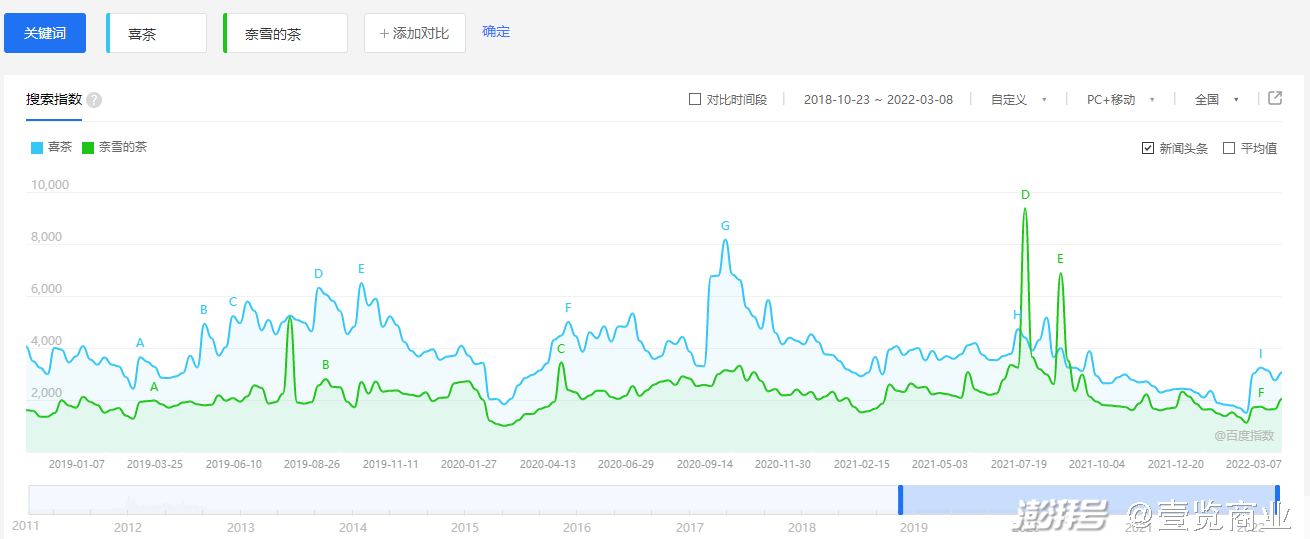This screenshot has width=1310, height=539.
Task: Open the blue news marker G
Action: coord(726,226)
